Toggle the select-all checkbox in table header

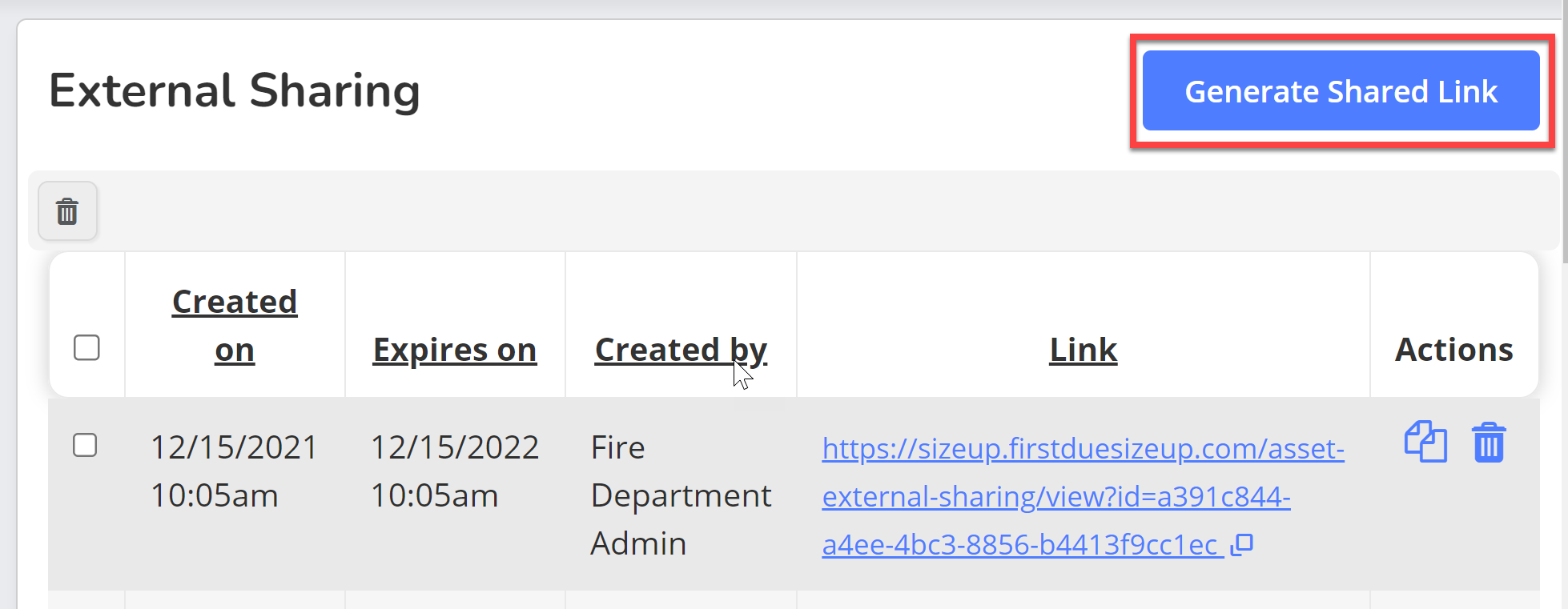point(86,348)
